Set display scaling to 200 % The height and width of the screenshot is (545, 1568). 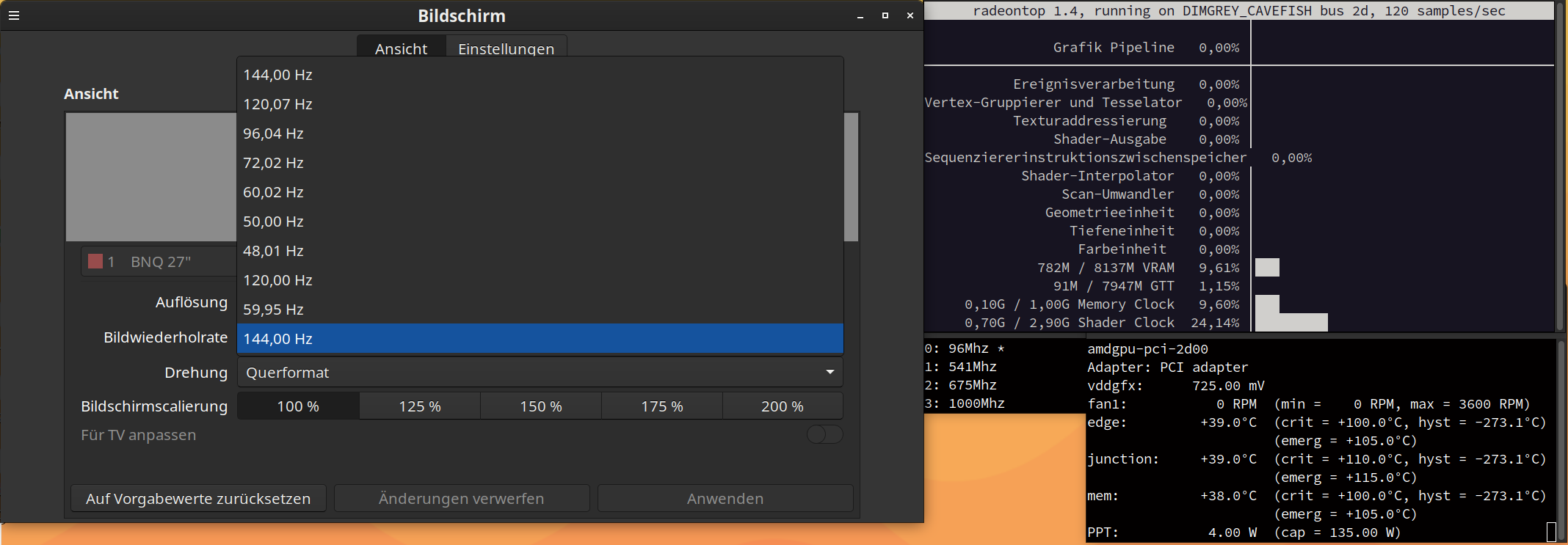[783, 406]
